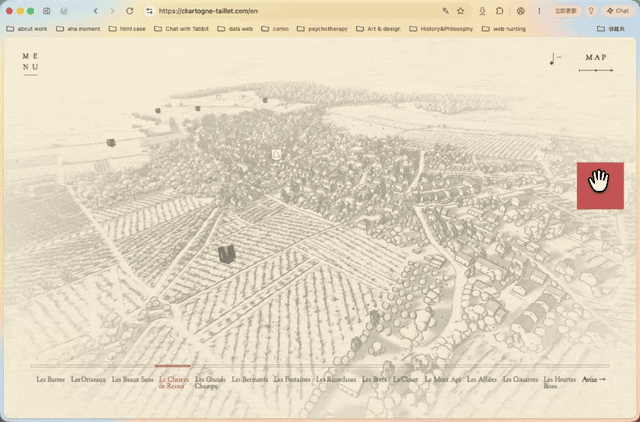This screenshot has width=640, height=422.
Task: Select Les Ricordanes plot
Action: tap(336, 379)
